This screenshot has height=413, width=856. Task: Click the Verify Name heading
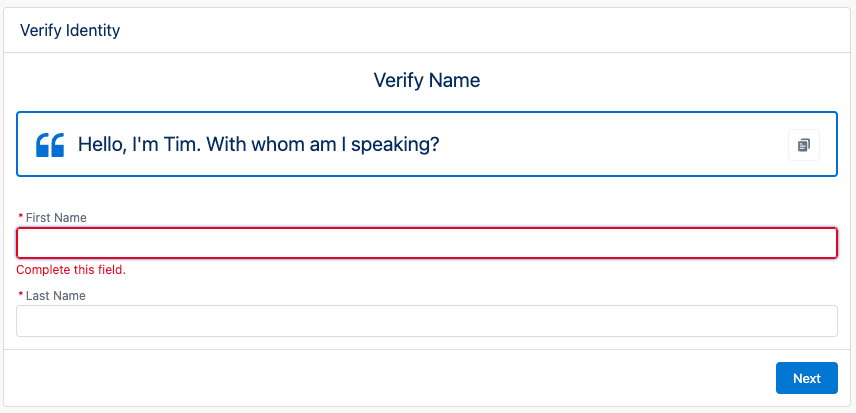point(427,80)
